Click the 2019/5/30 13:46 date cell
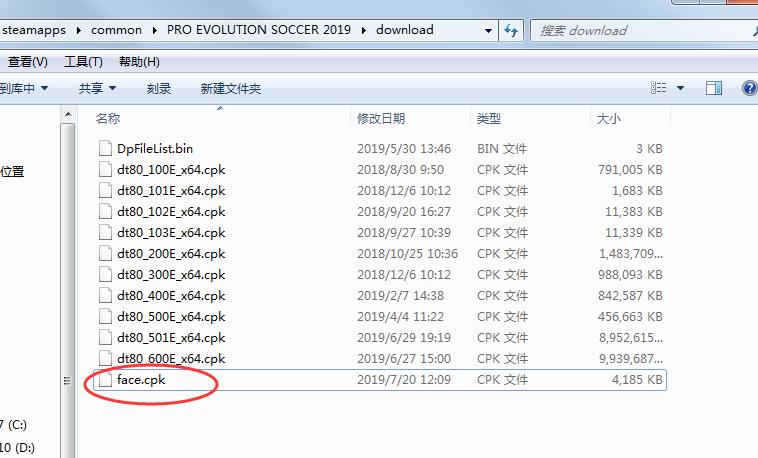The width and height of the screenshot is (758, 458). pyautogui.click(x=404, y=148)
